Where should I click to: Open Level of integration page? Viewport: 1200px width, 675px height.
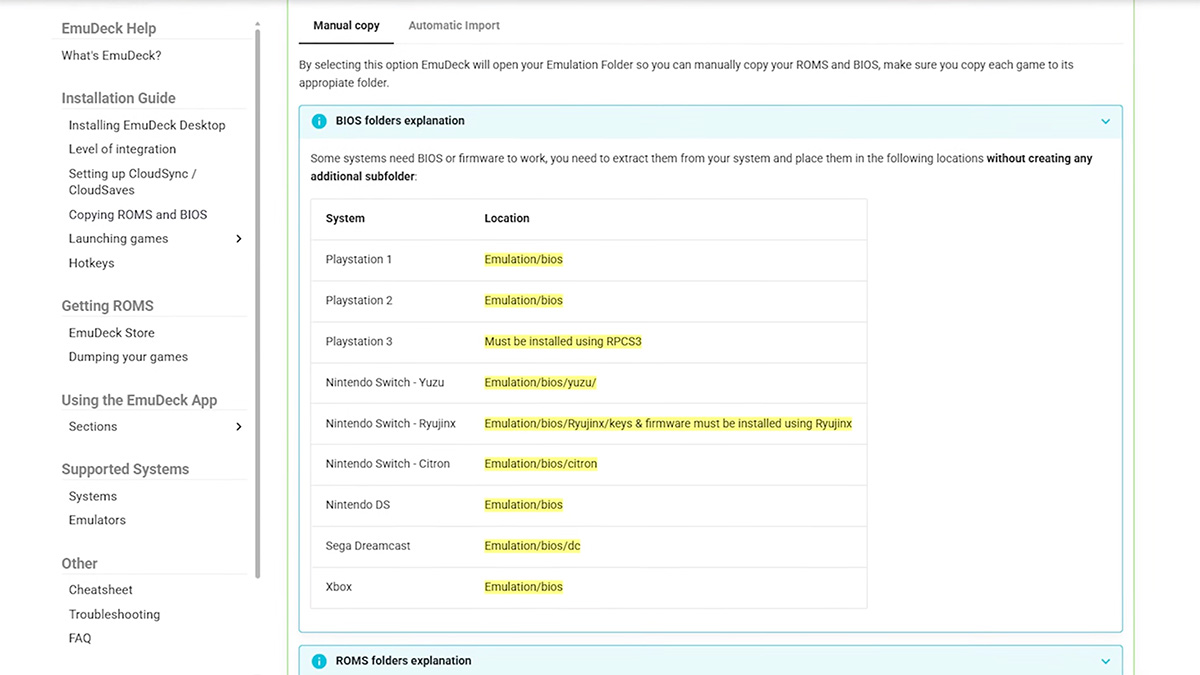pyautogui.click(x=122, y=149)
